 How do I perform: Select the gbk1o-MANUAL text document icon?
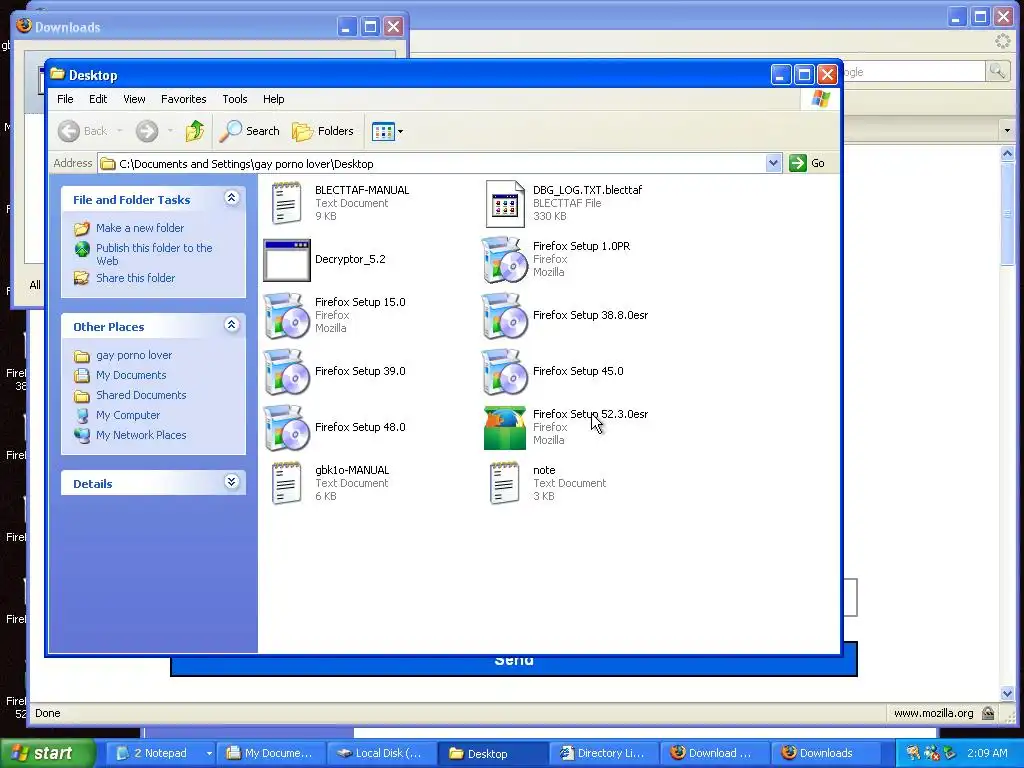pyautogui.click(x=287, y=483)
